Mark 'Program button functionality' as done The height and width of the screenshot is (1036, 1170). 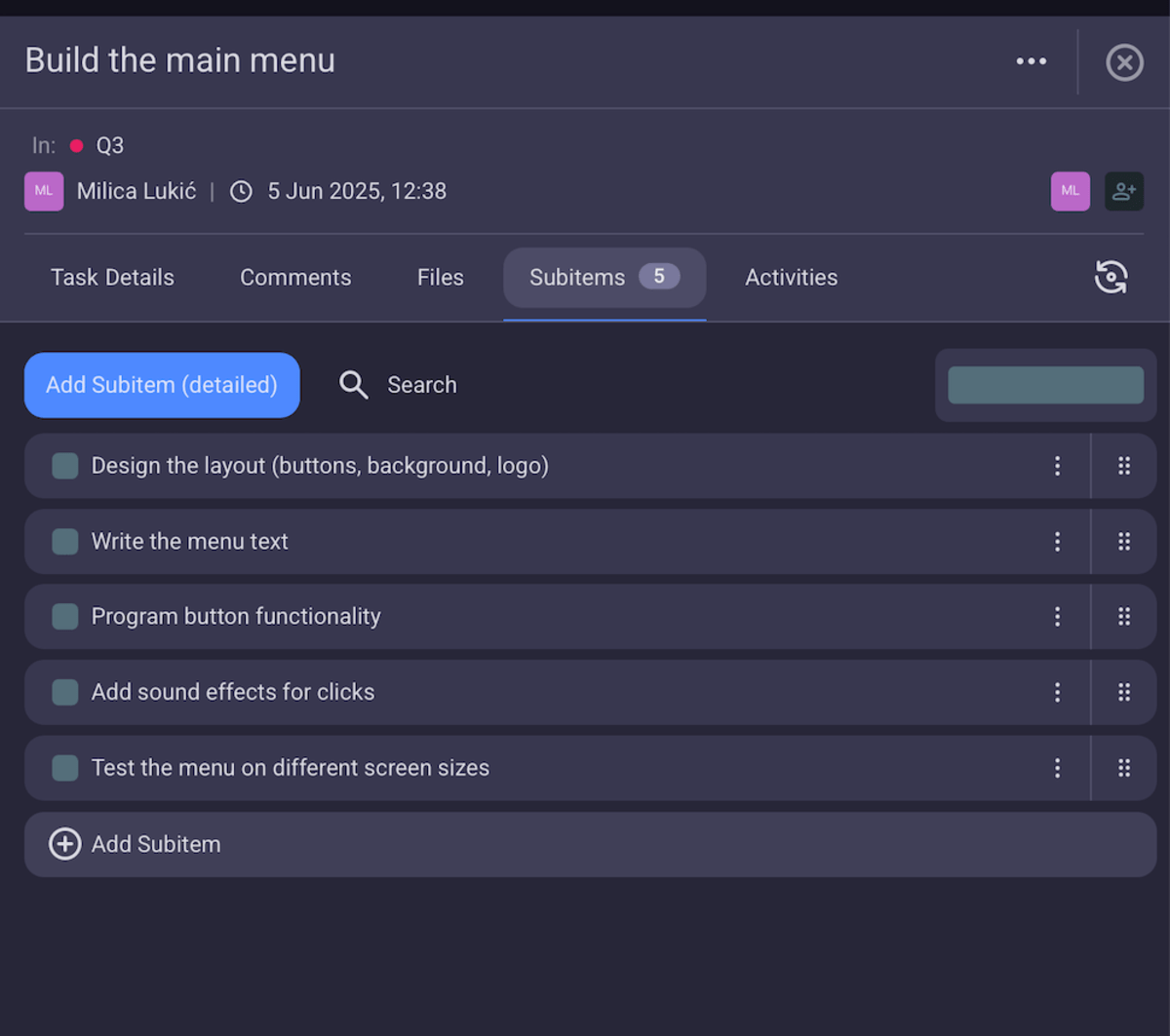pyautogui.click(x=64, y=616)
